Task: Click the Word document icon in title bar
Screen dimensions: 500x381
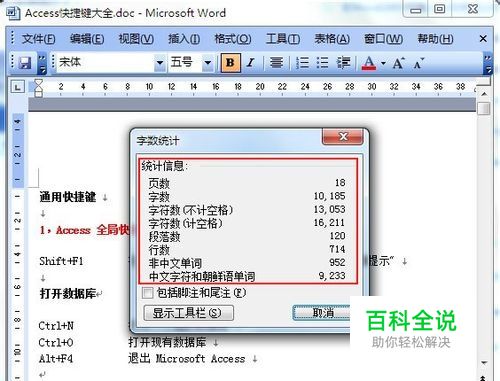Action: [13, 13]
